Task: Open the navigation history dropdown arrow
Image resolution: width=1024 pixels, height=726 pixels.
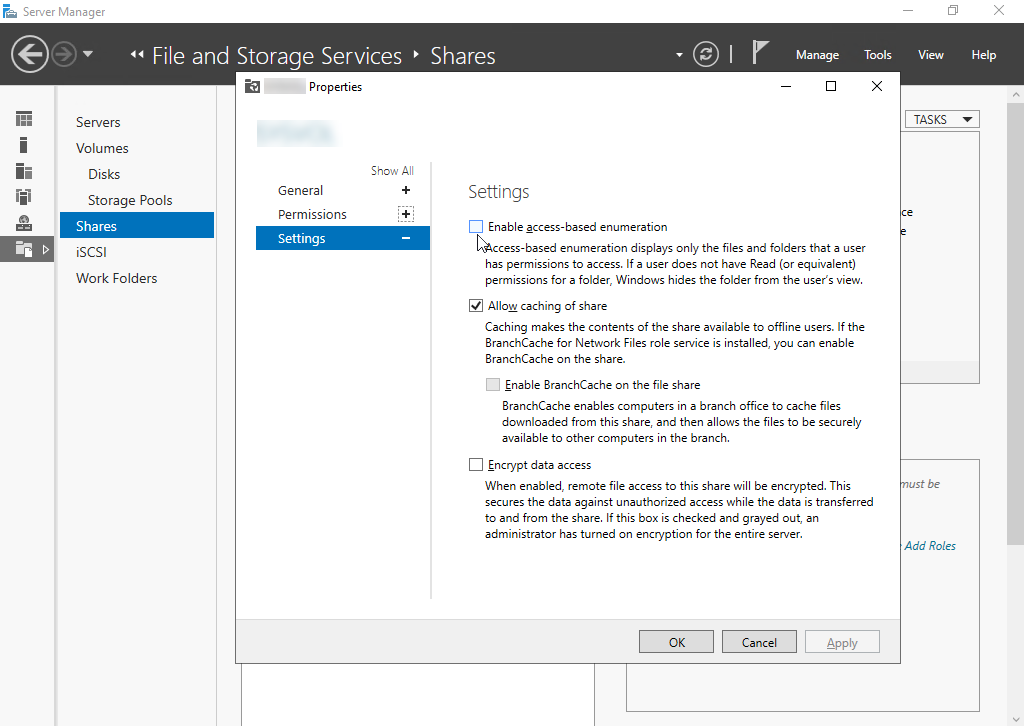Action: (88, 54)
